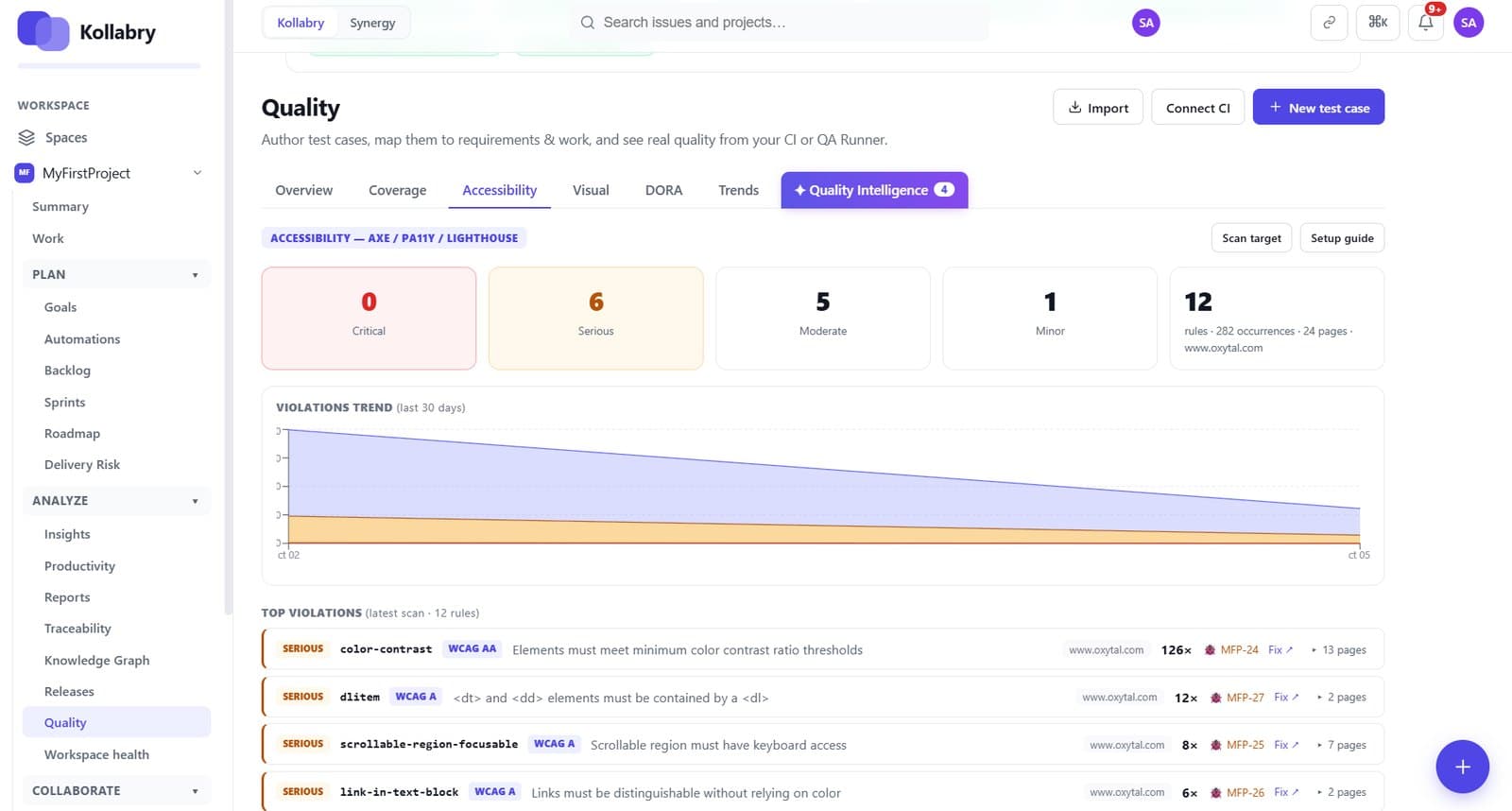Open the Scan target button

(x=1251, y=238)
